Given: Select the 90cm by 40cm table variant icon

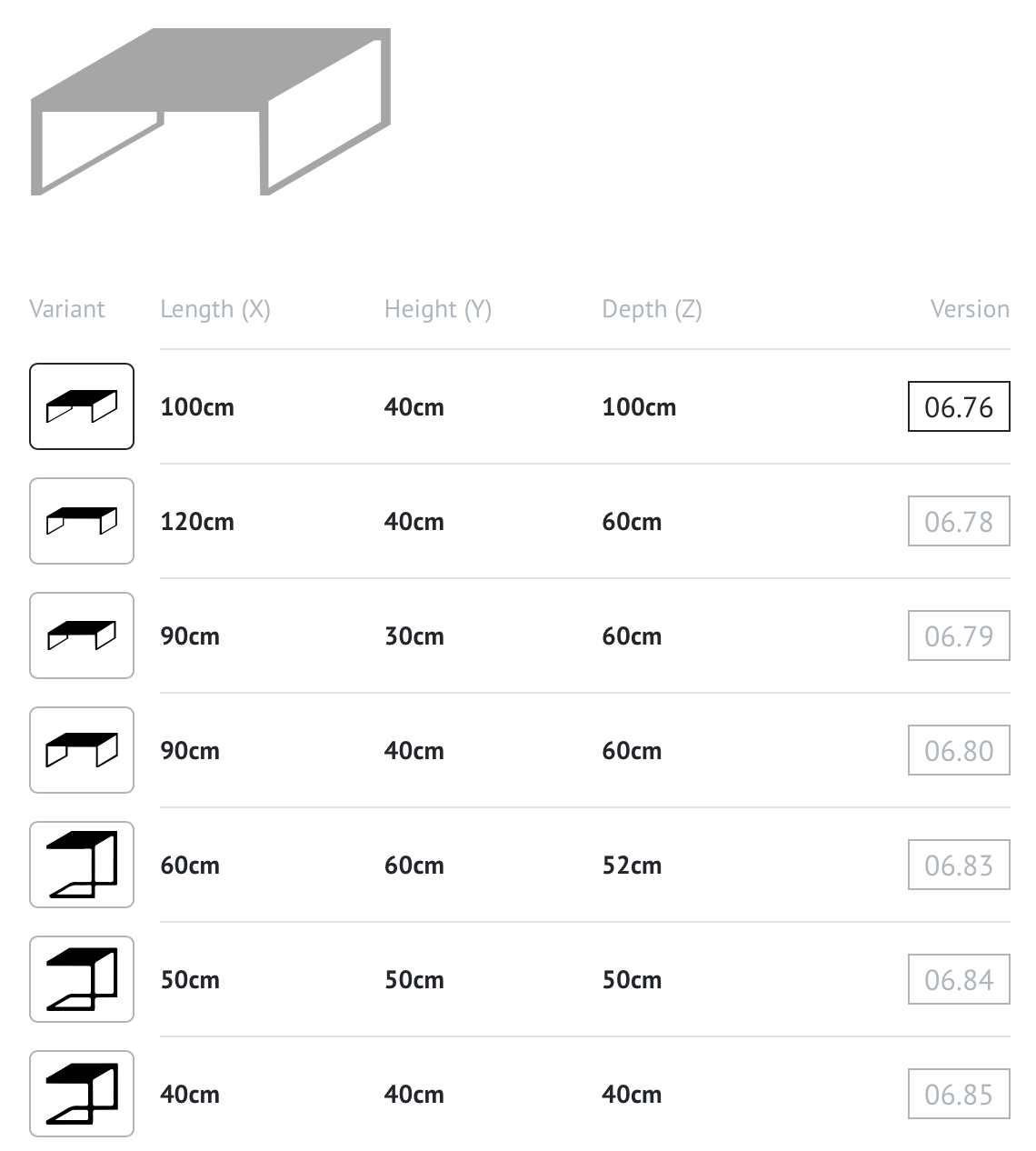Looking at the screenshot, I should [82, 750].
